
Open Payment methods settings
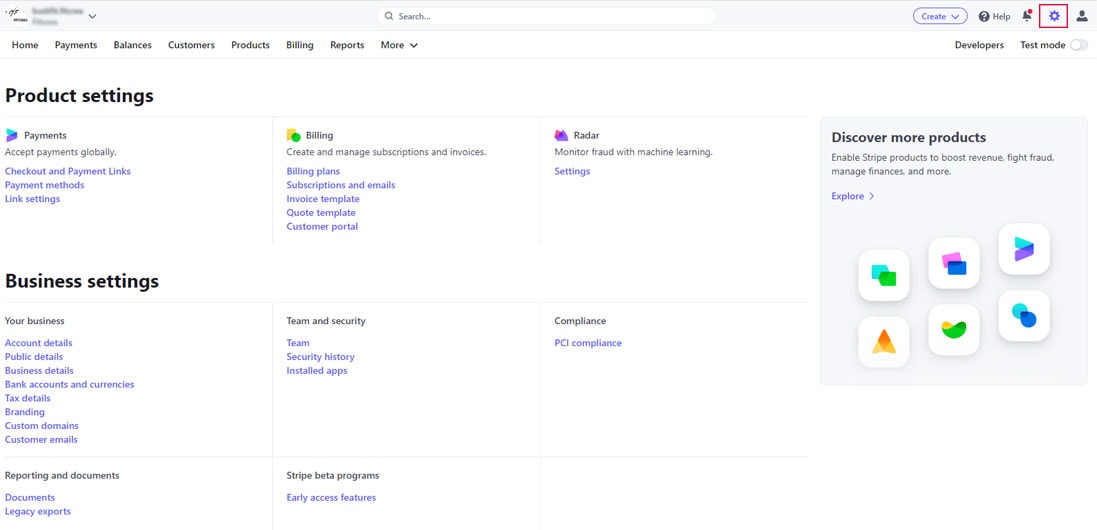(x=44, y=185)
